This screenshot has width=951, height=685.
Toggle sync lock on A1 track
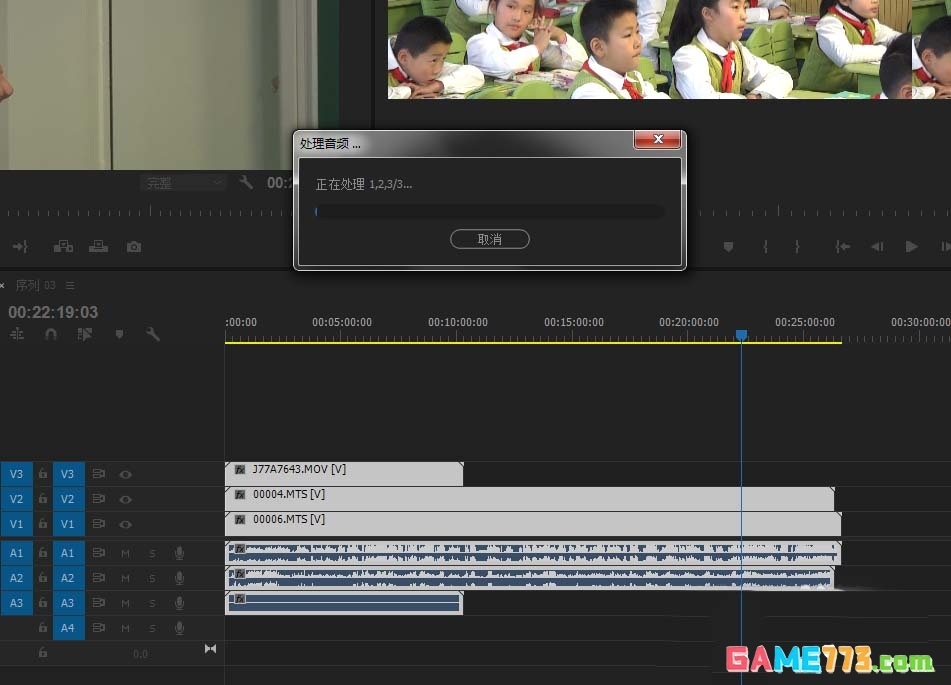coord(99,553)
